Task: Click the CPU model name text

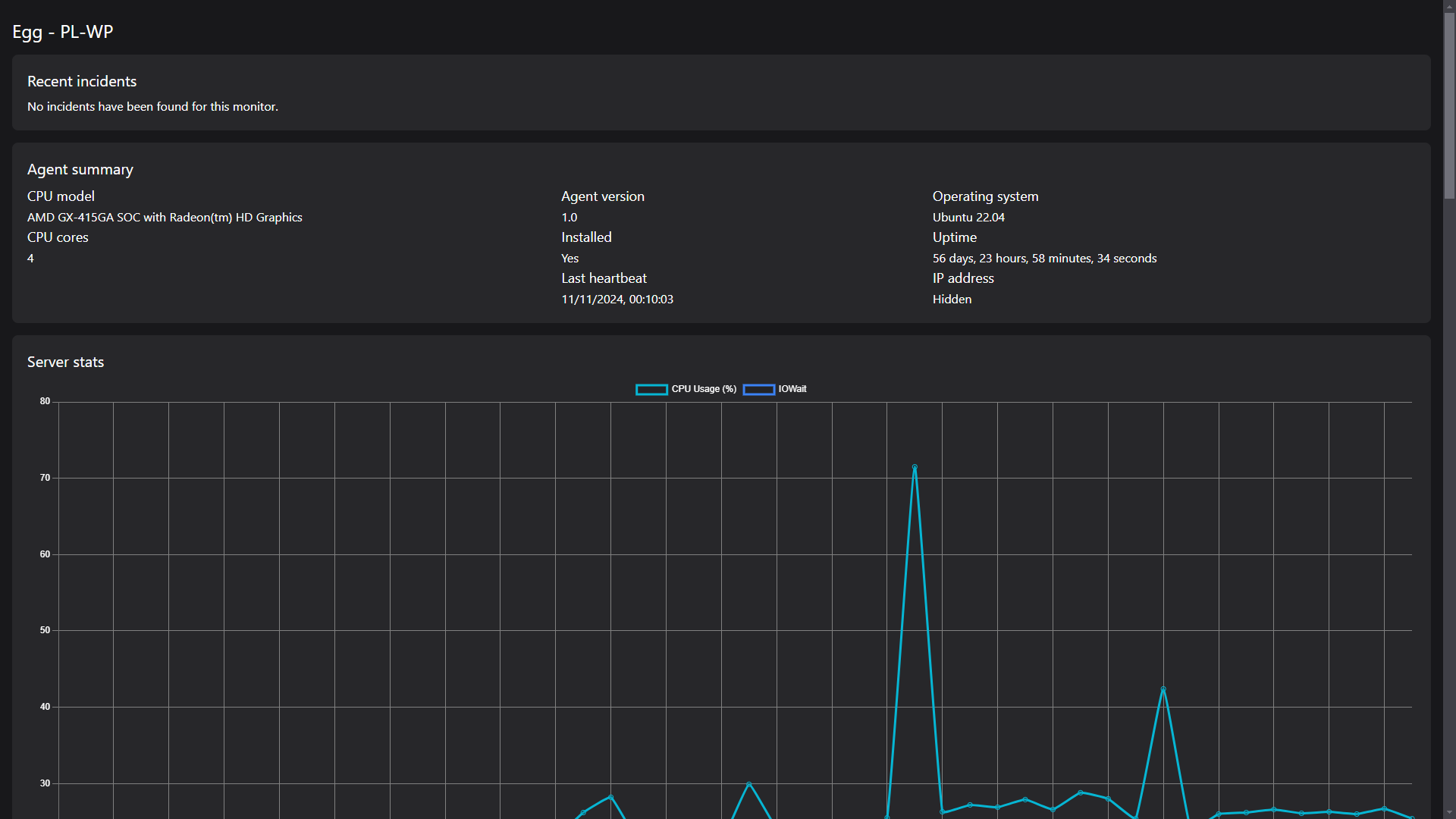Action: click(x=165, y=218)
